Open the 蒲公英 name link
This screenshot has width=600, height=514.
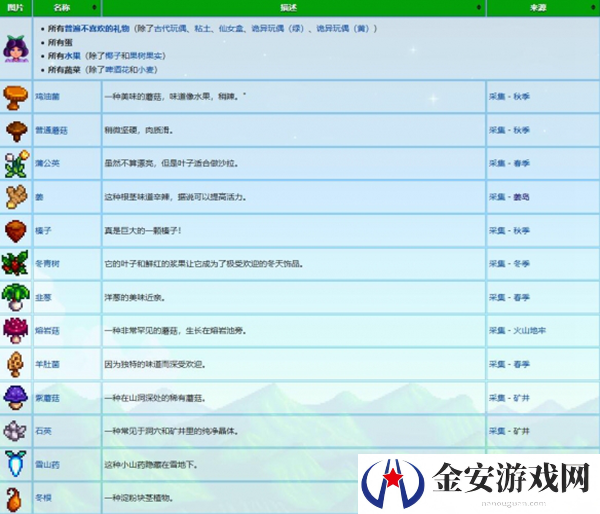pyautogui.click(x=47, y=163)
